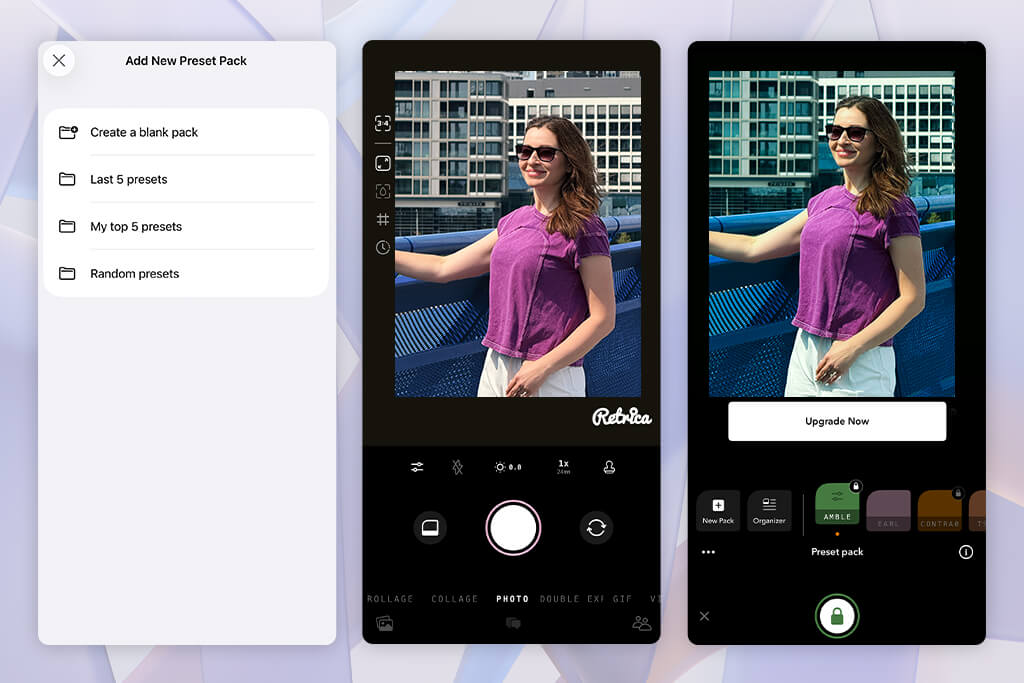Select the green AMBLE preset swatch
The image size is (1024, 683).
point(837,504)
